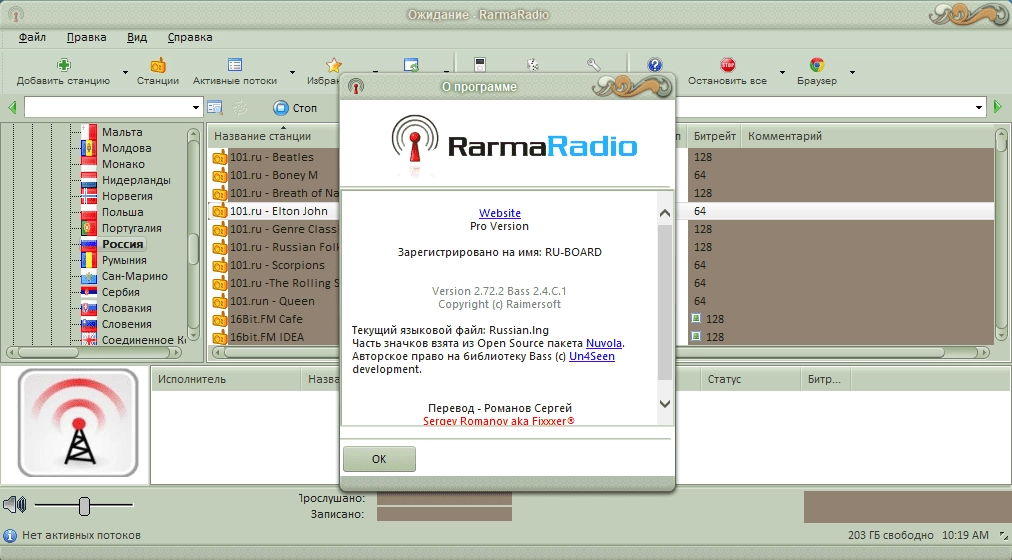
Task: Select Мальта in the country tree
Action: point(122,132)
